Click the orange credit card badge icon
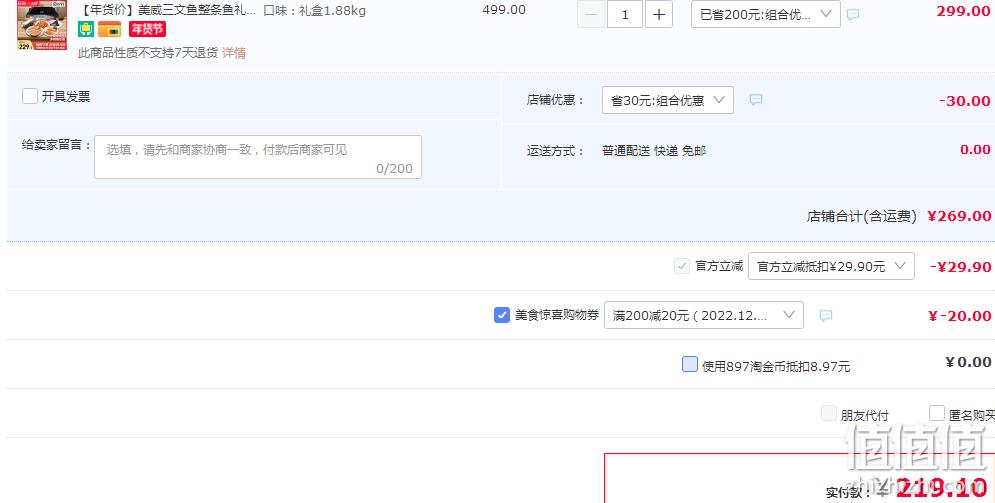This screenshot has height=503, width=995. click(109, 29)
